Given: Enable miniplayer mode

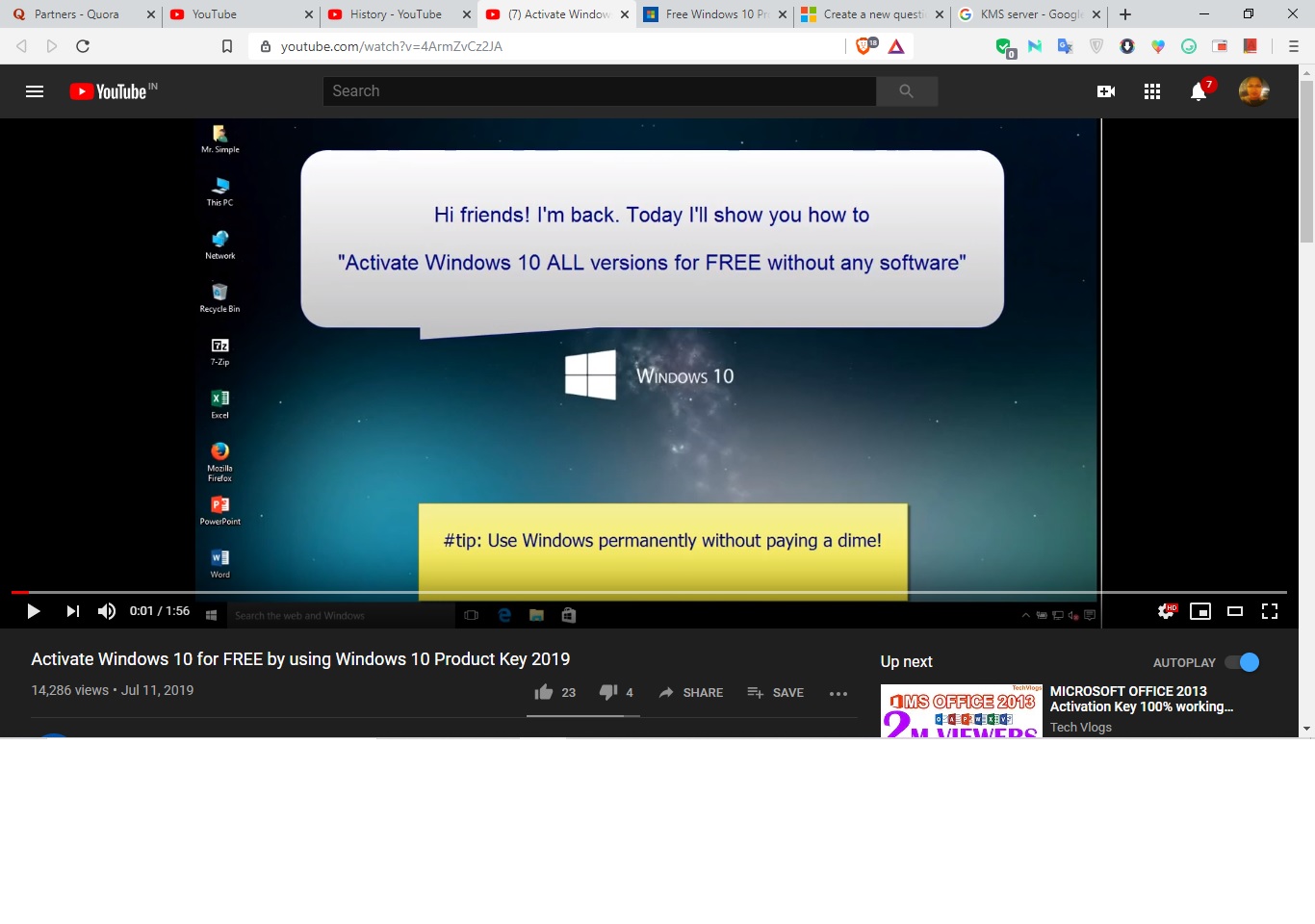Looking at the screenshot, I should pos(1200,611).
